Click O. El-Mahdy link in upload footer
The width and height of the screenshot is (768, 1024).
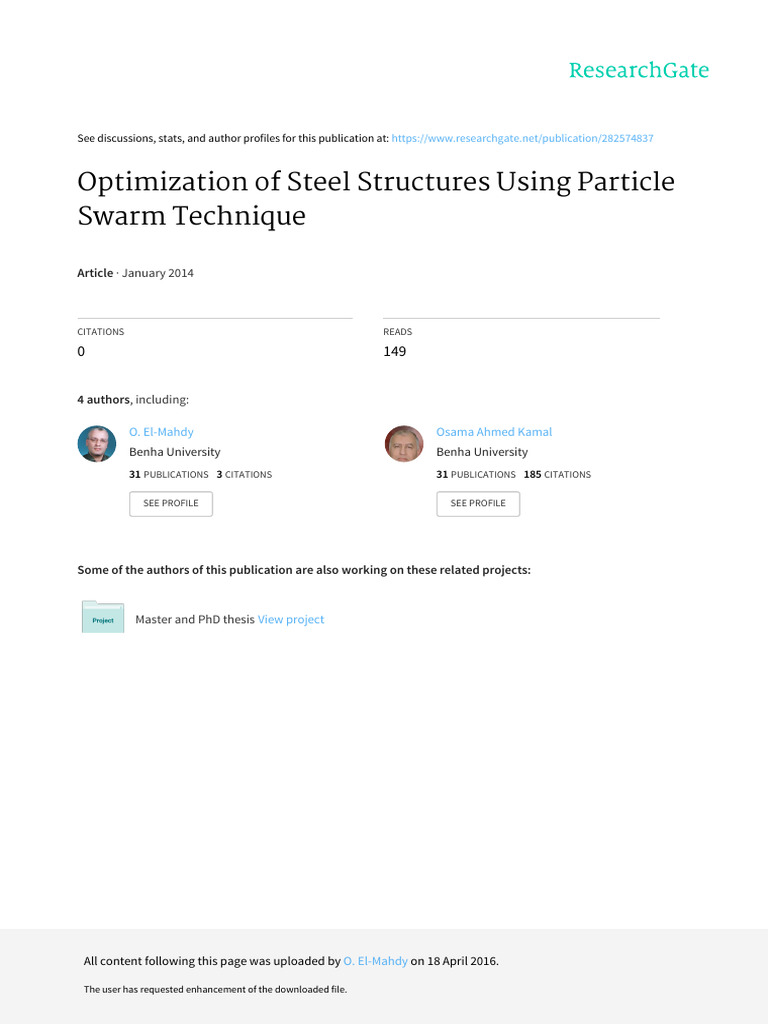(375, 961)
